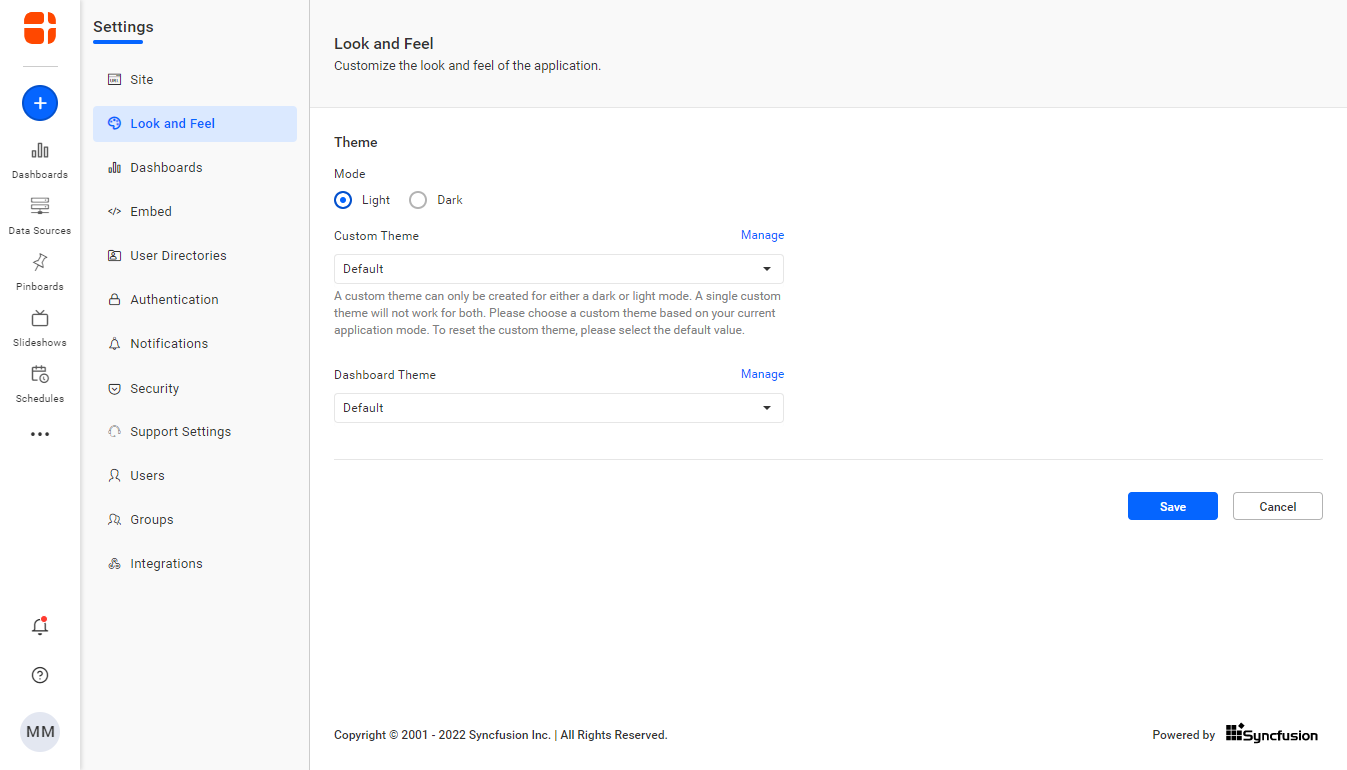Open the Schedules calendar icon
The height and width of the screenshot is (770, 1347).
(40, 383)
